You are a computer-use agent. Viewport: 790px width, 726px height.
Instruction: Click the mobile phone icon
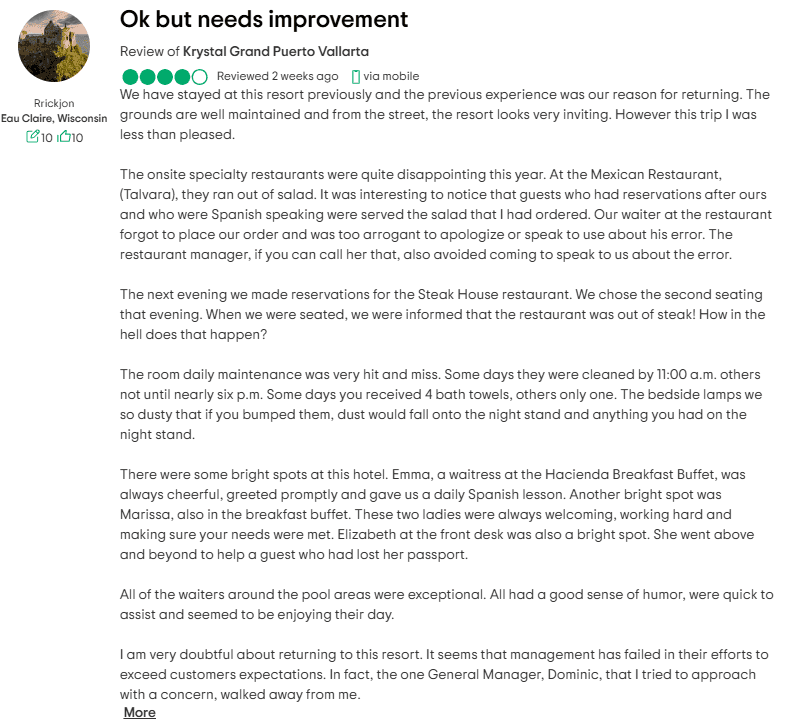[356, 77]
